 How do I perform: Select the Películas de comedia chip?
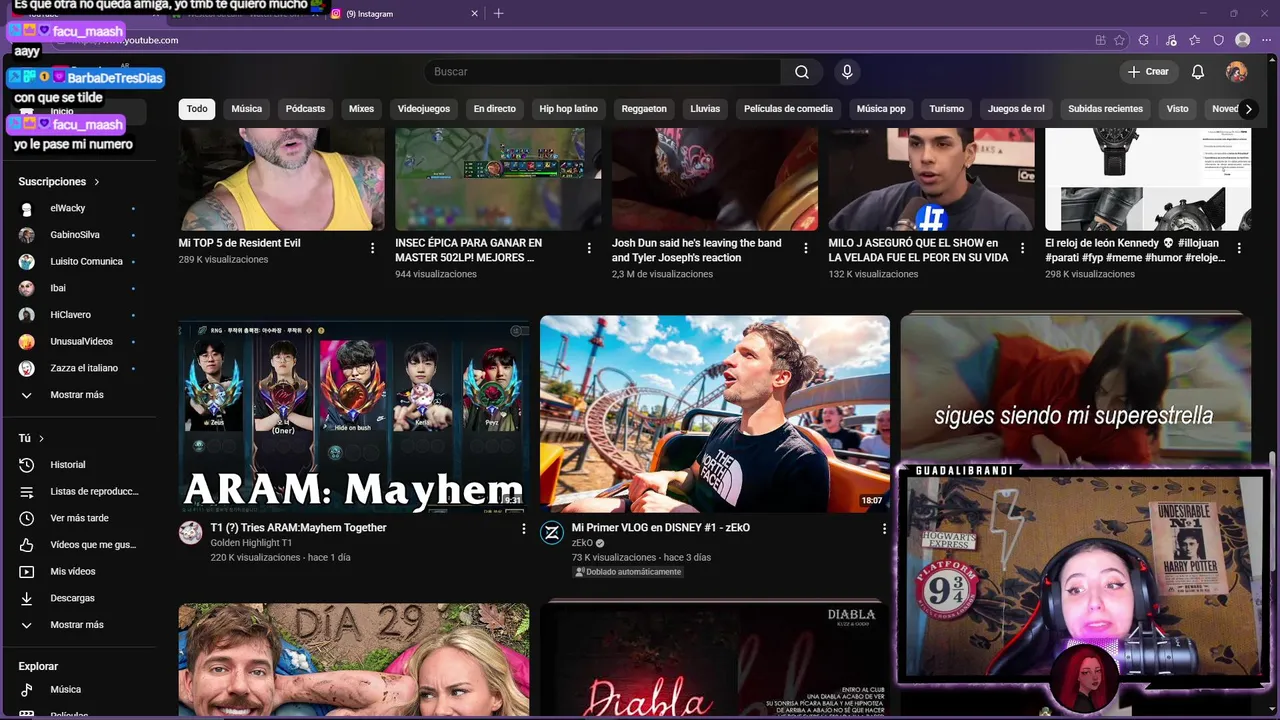788,109
